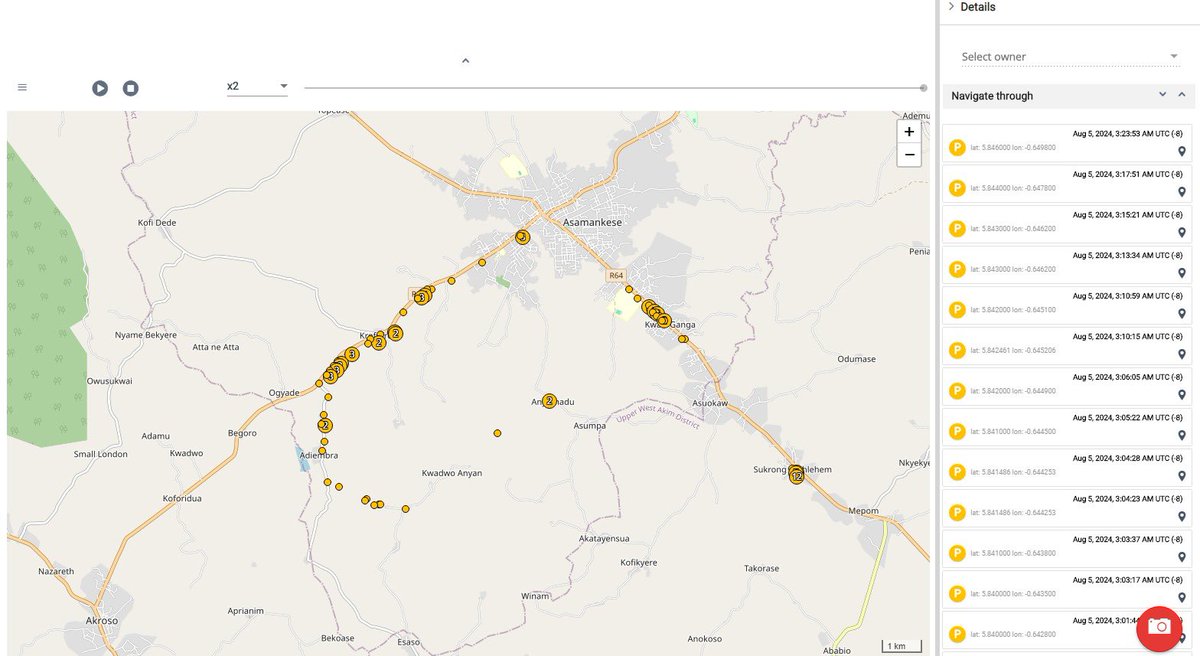Image resolution: width=1200 pixels, height=656 pixels.
Task: Click single marker west of Asumpa
Action: pyautogui.click(x=497, y=433)
